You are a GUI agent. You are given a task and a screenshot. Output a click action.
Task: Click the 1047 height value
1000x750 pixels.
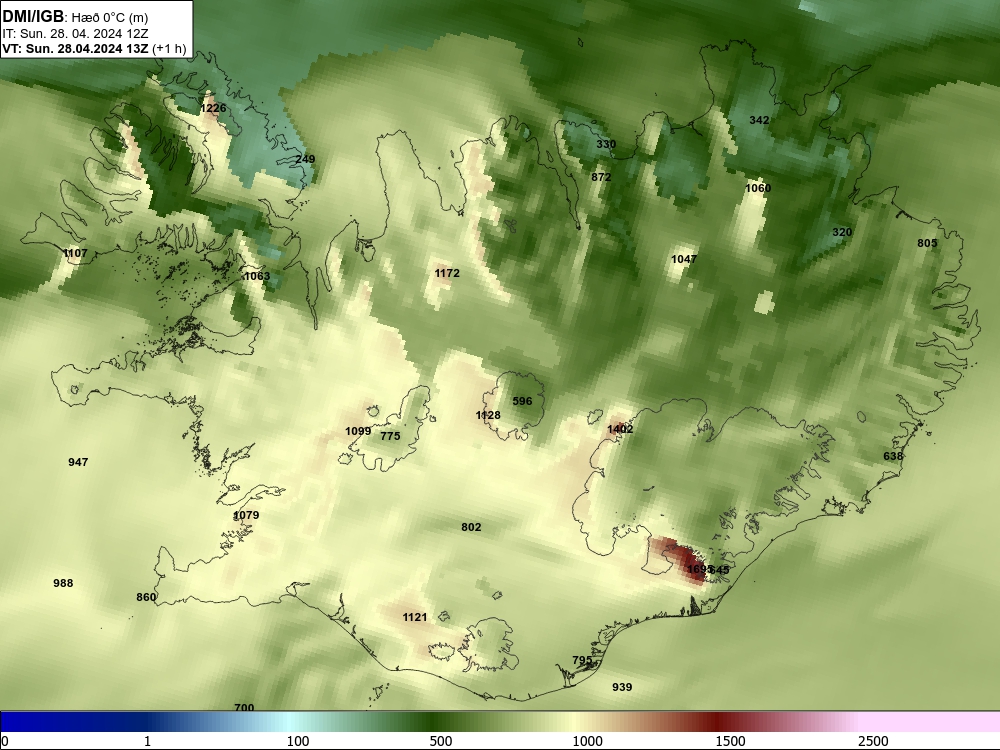684,259
